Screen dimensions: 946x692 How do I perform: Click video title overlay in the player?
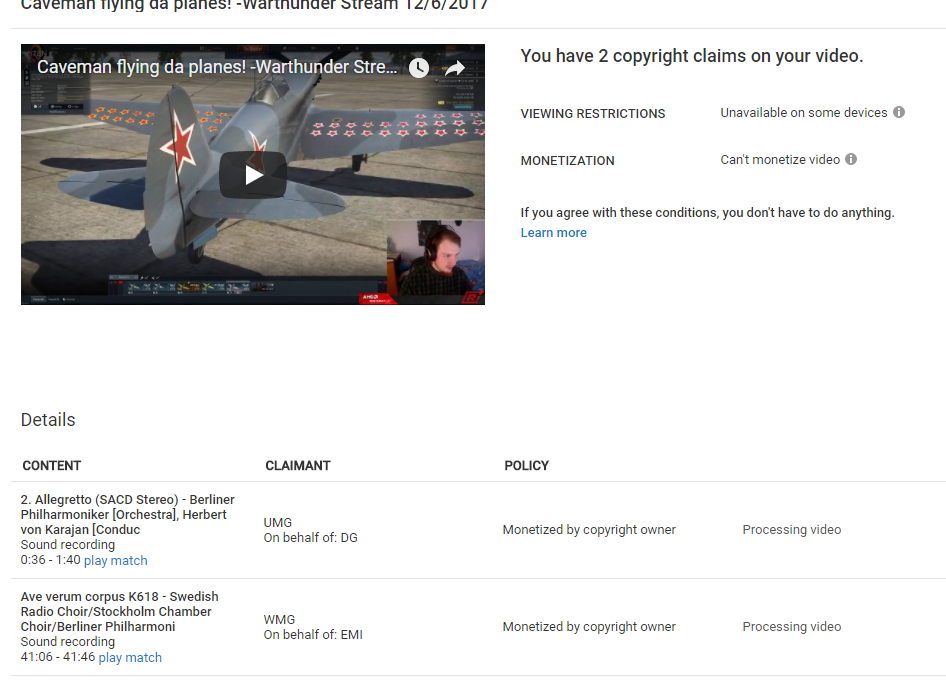point(217,67)
